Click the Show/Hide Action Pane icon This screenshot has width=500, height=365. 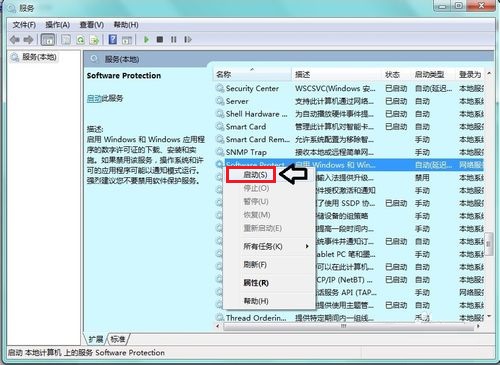point(127,40)
